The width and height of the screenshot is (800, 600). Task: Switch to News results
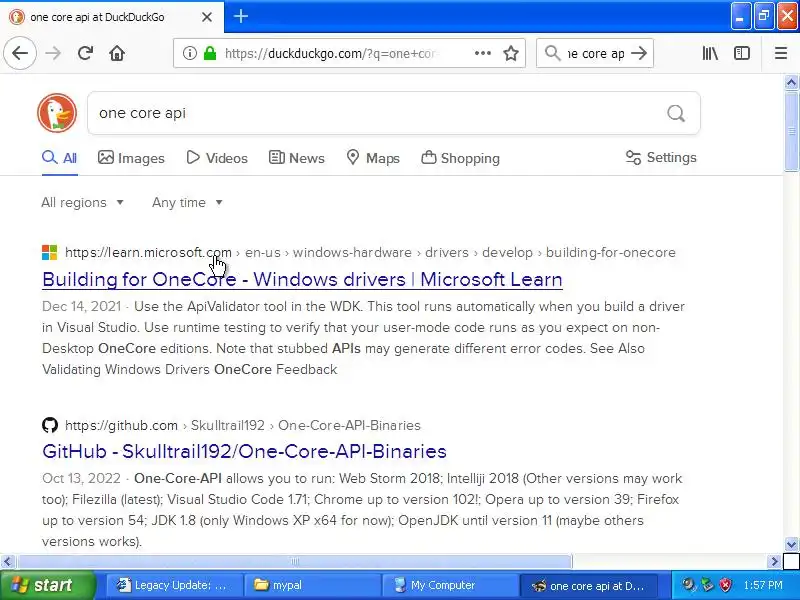tap(296, 158)
